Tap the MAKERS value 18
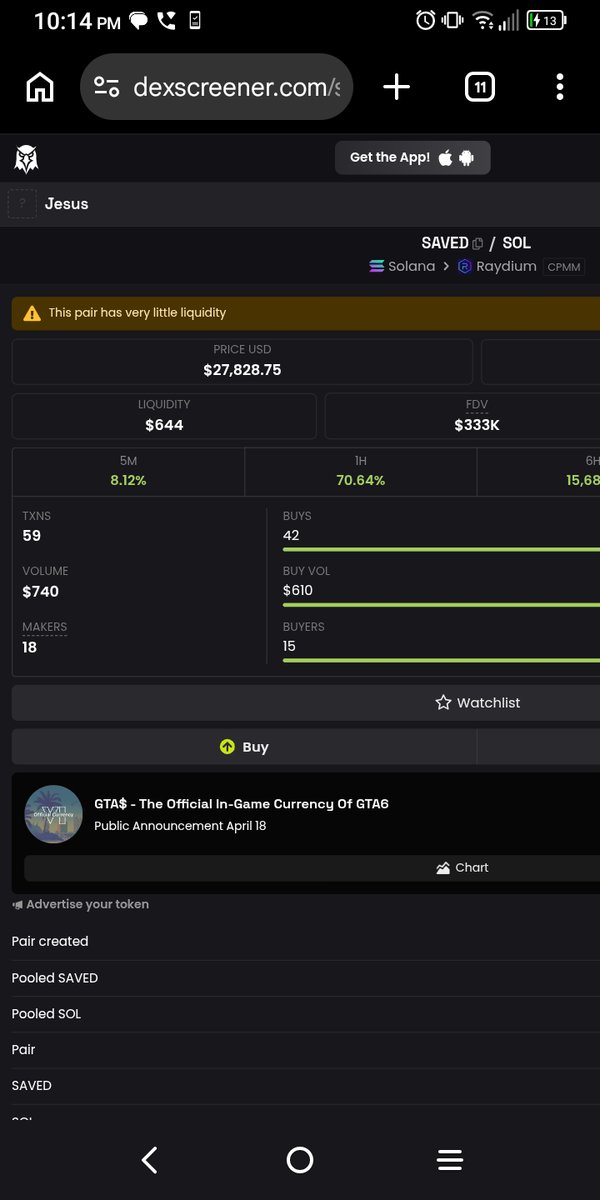The height and width of the screenshot is (1200, 600). coord(30,647)
